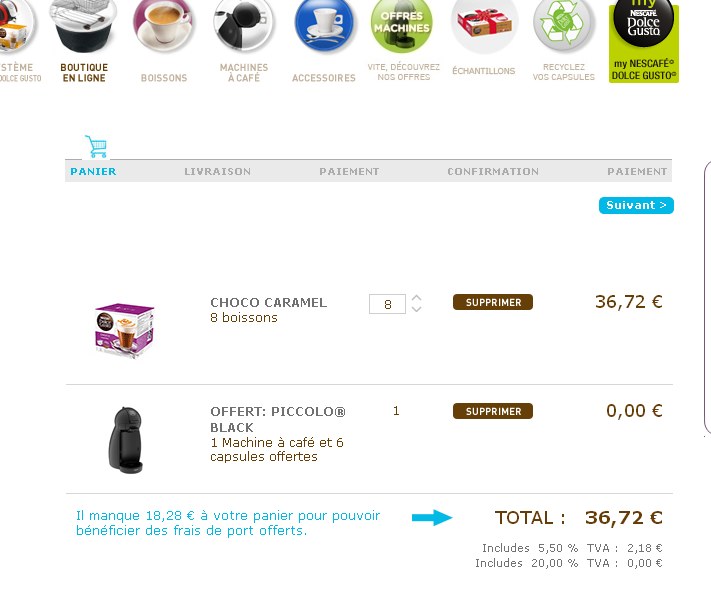Image resolution: width=711 pixels, height=594 pixels.
Task: Select the Confirmation step tab
Action: pos(493,171)
